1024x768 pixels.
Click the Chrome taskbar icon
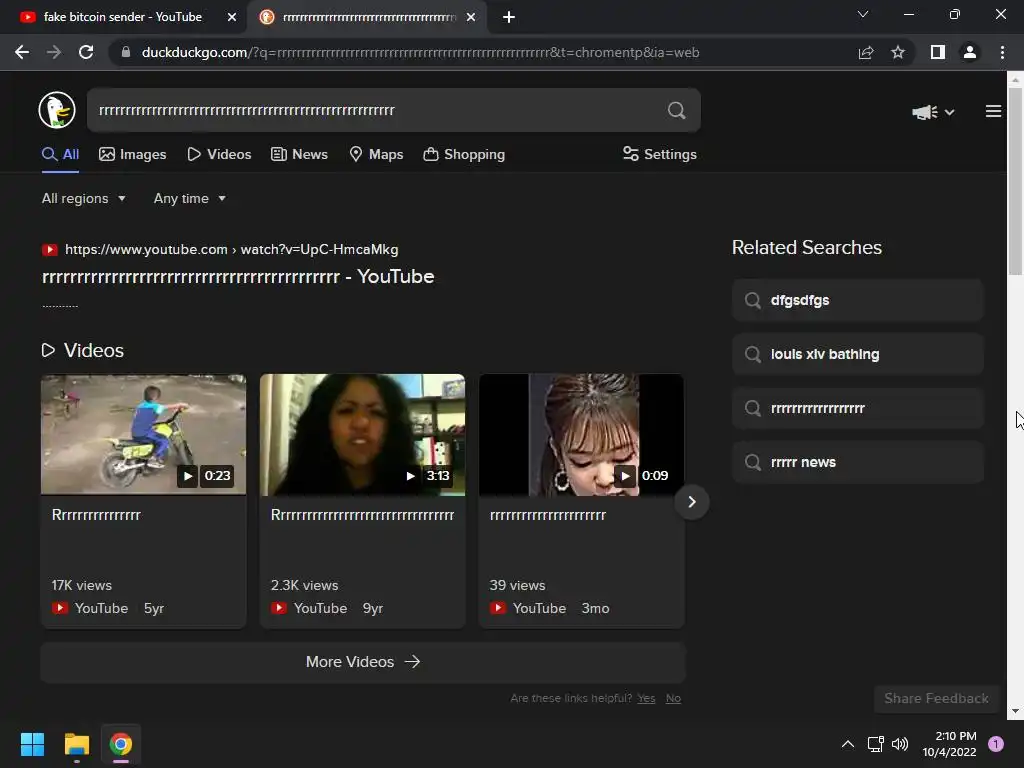click(x=121, y=744)
